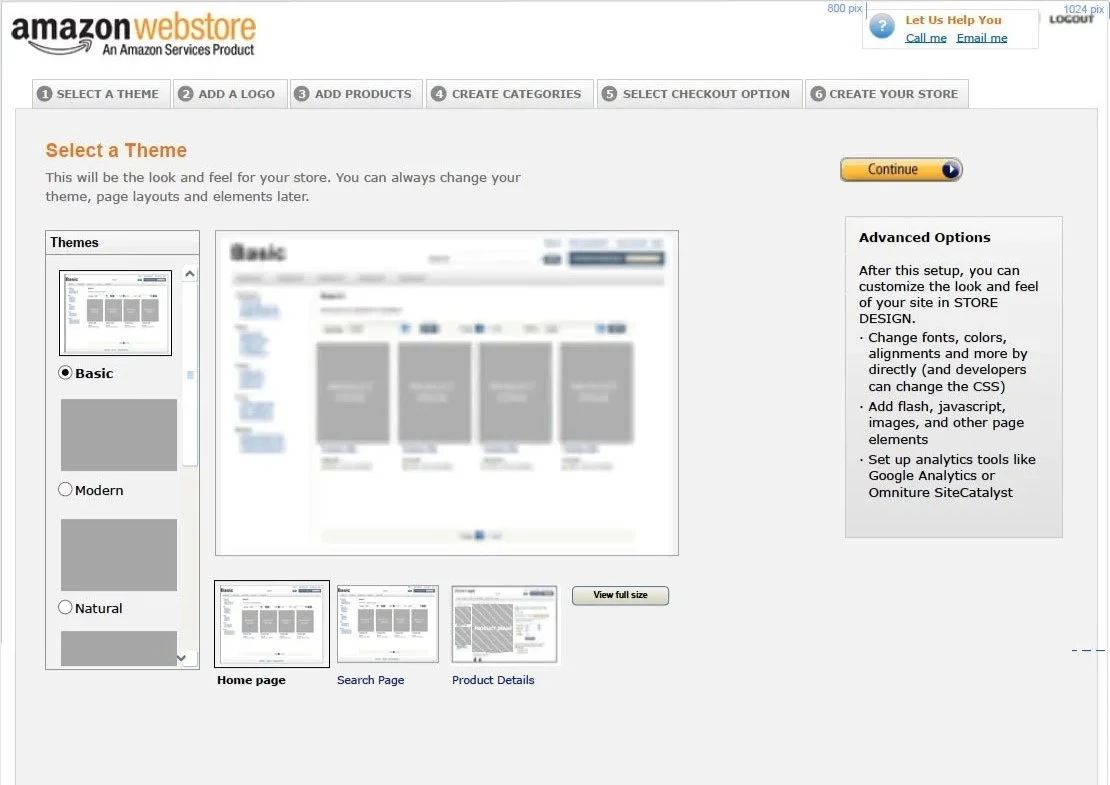The height and width of the screenshot is (785, 1110).
Task: Click the View full size button
Action: coord(620,595)
